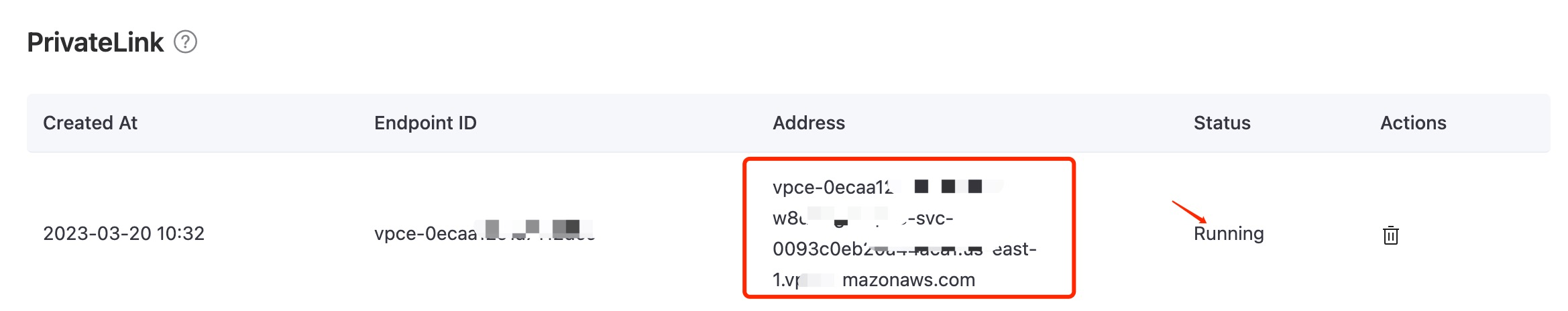Click the "1.vp" text on the last address line
This screenshot has height=311, width=1568.
pyautogui.click(x=785, y=280)
